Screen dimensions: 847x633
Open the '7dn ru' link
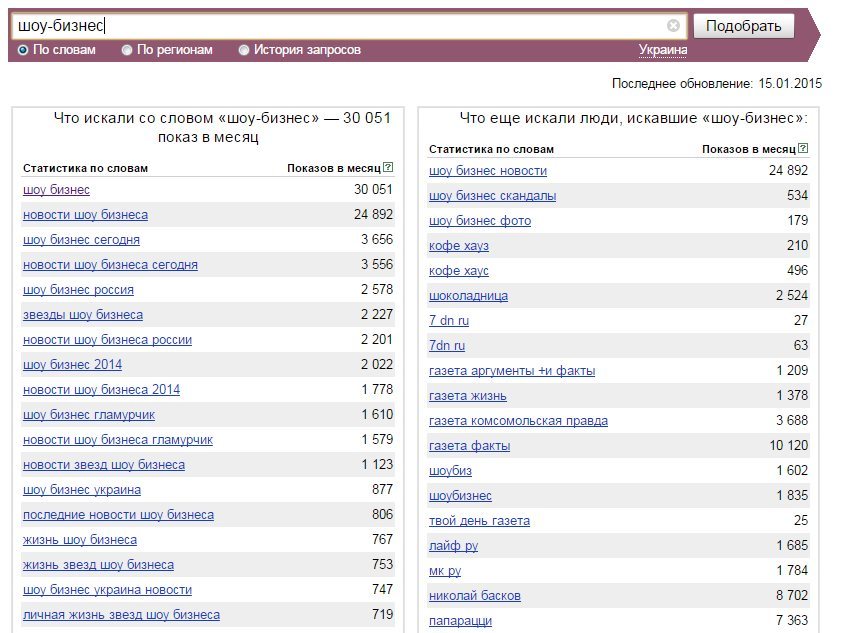[447, 346]
